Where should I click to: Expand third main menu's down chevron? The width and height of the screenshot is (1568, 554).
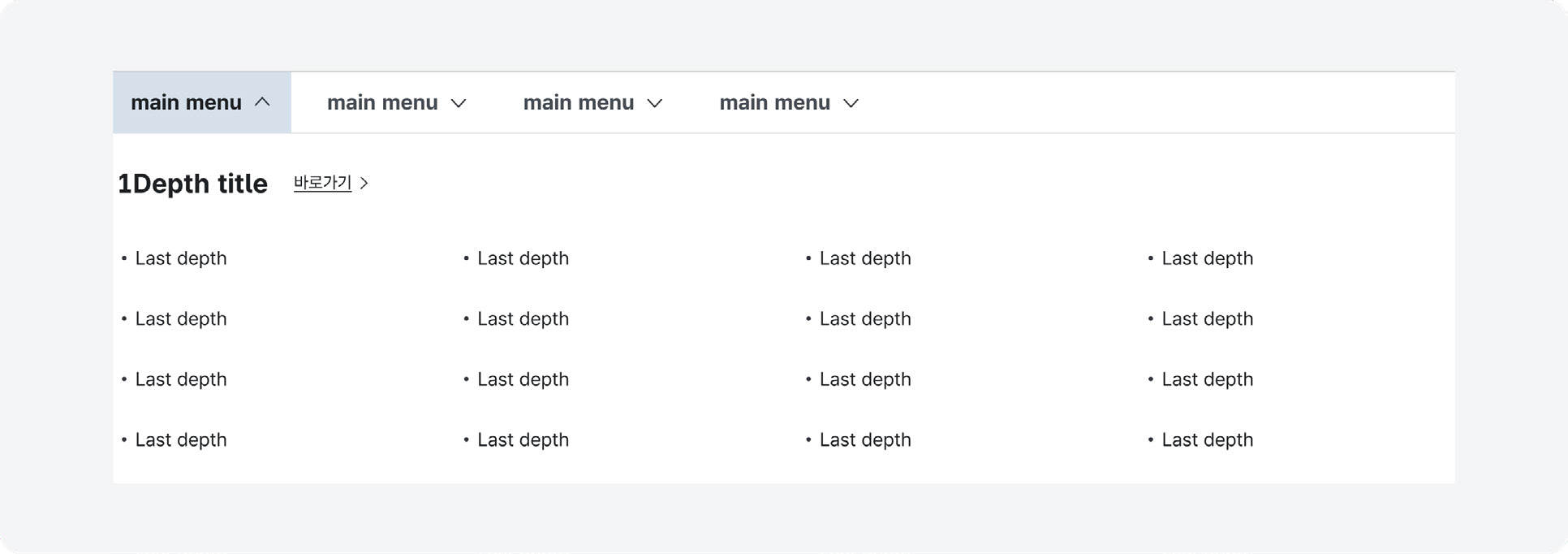(x=655, y=103)
